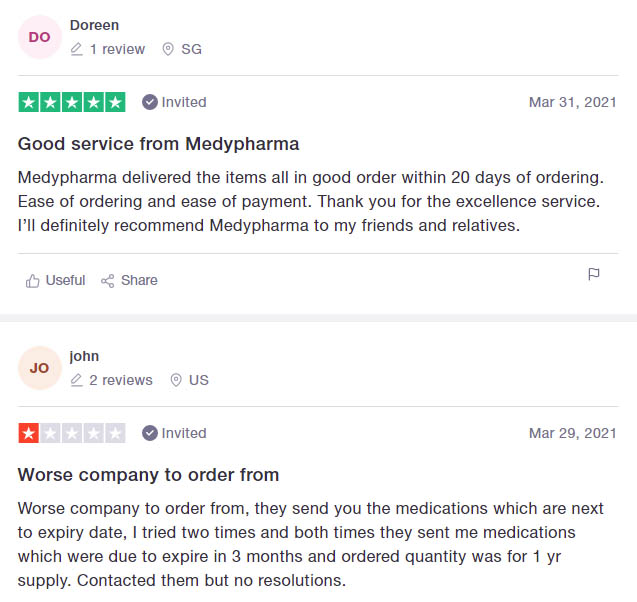Click the location pin icon beside US
This screenshot has width=637, height=602.
(x=176, y=380)
